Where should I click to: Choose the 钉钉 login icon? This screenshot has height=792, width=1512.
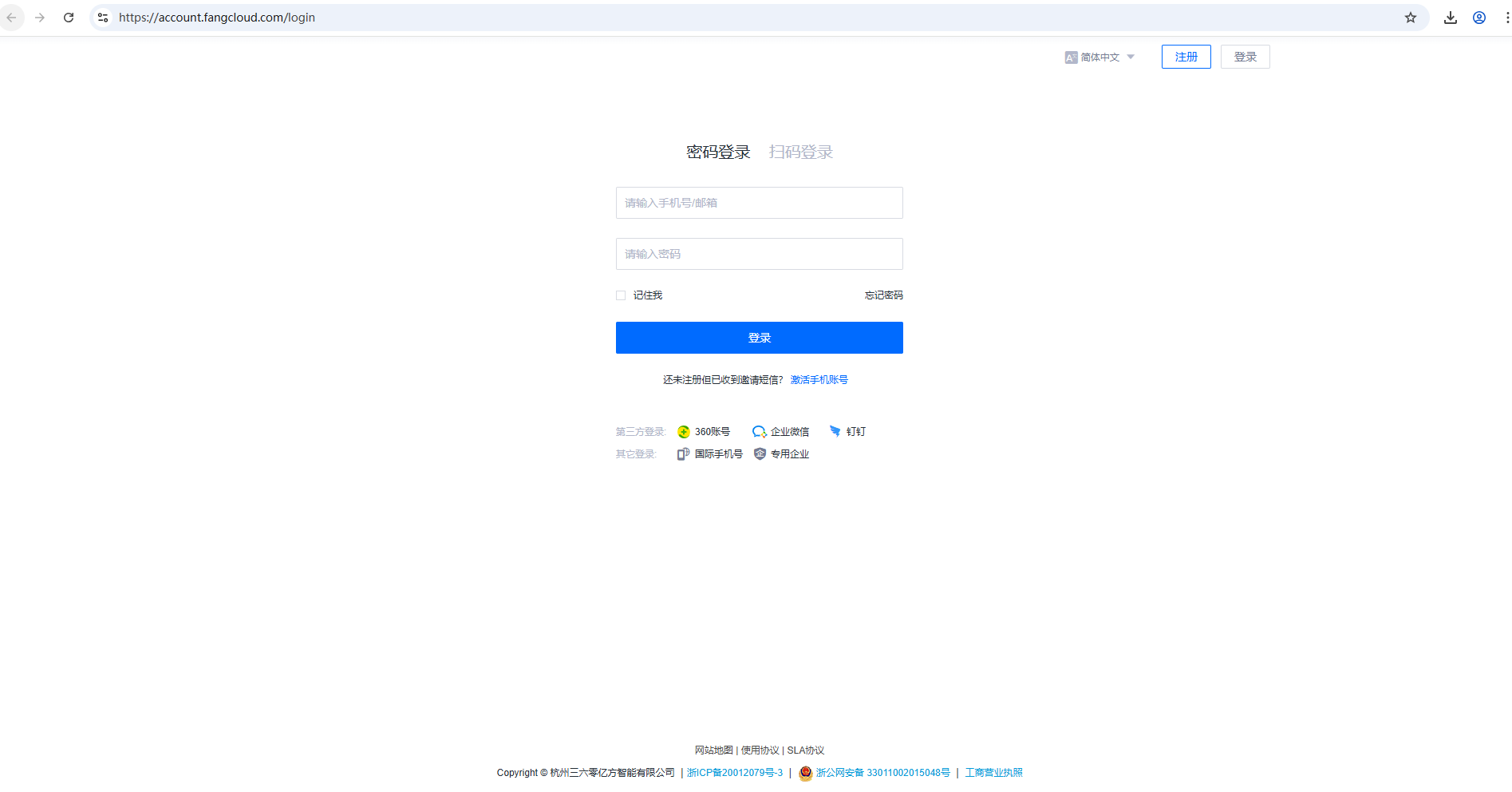[x=835, y=431]
